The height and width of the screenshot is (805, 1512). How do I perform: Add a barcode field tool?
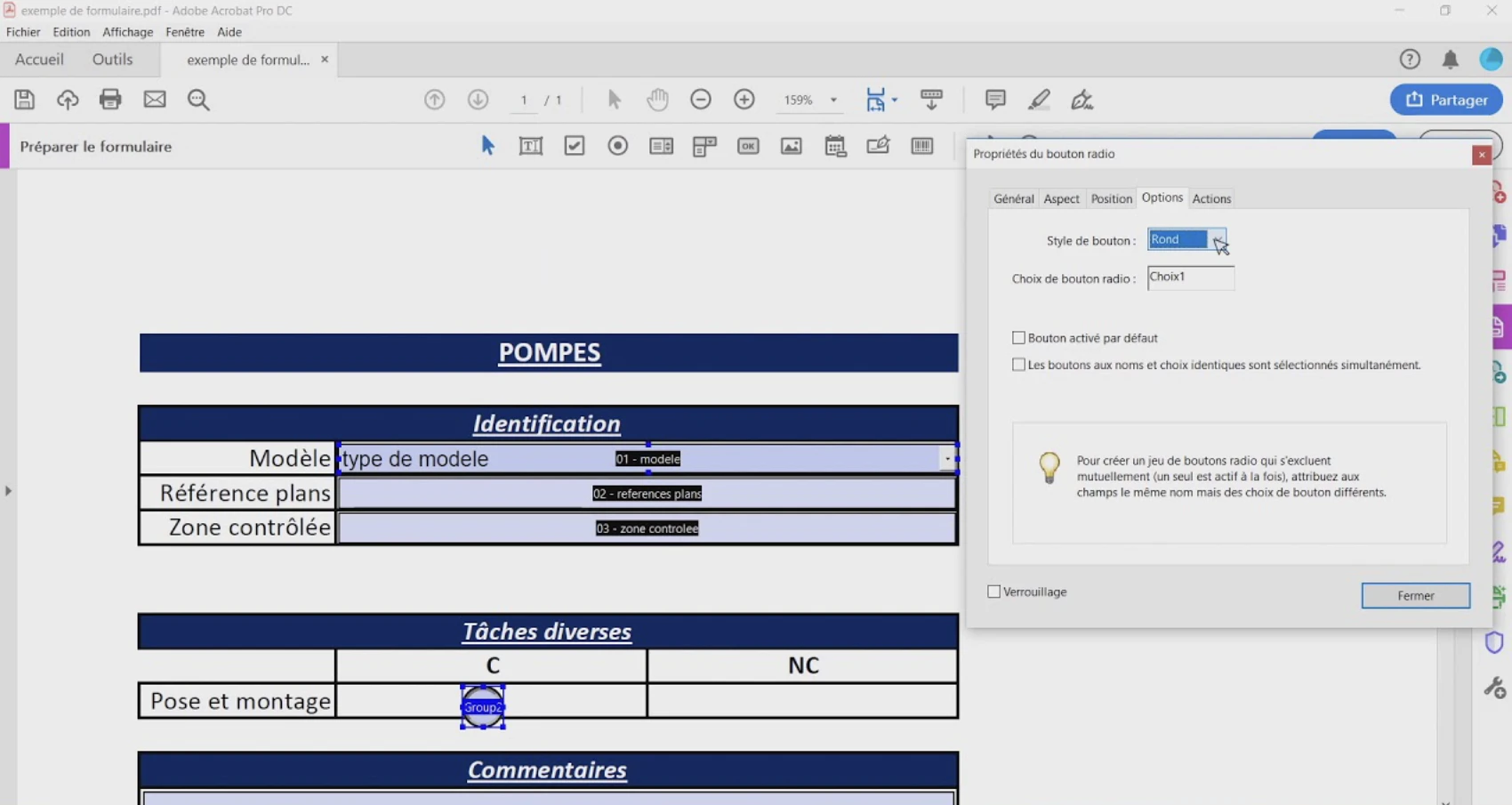click(922, 146)
